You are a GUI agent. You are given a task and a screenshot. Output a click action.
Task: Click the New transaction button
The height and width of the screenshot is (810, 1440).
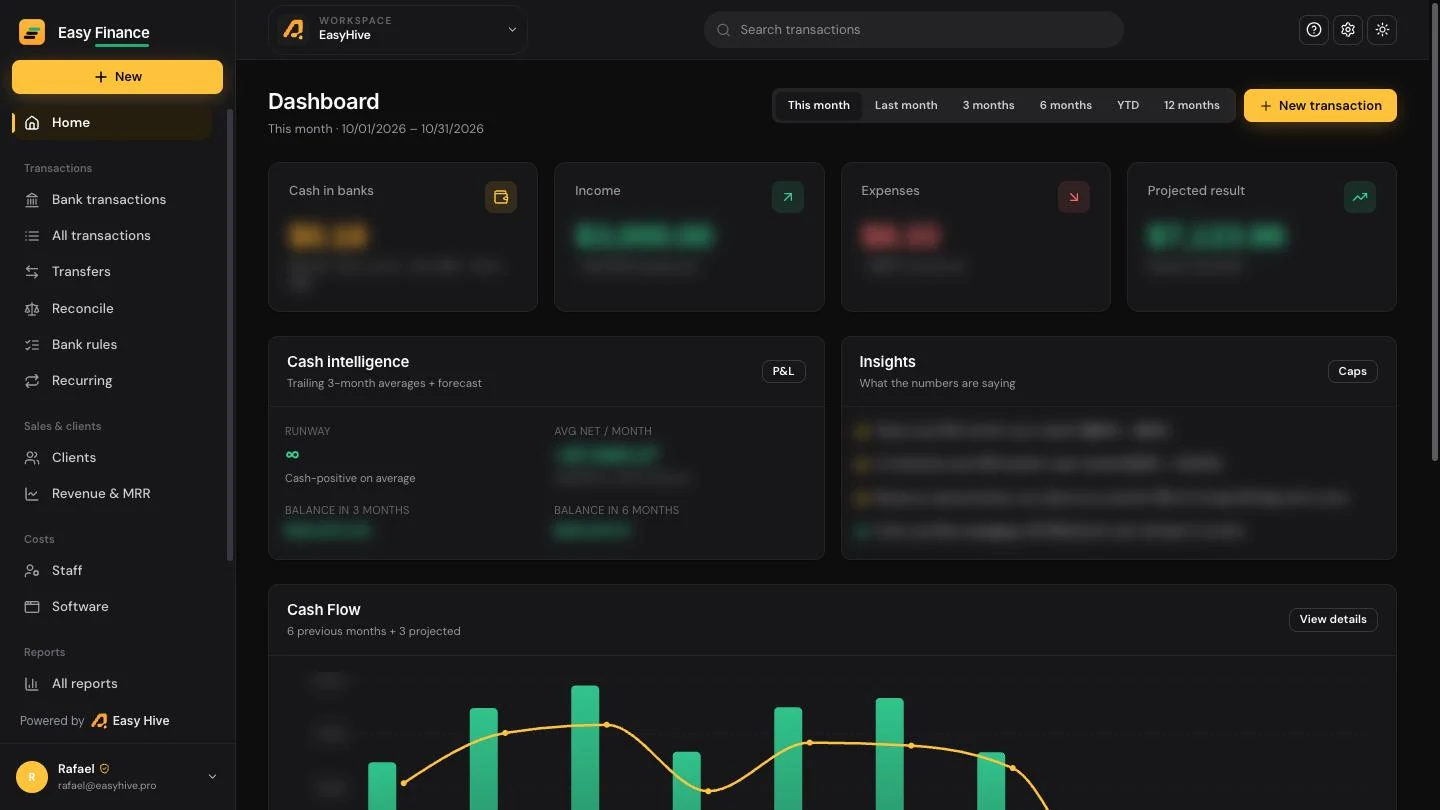click(1320, 105)
